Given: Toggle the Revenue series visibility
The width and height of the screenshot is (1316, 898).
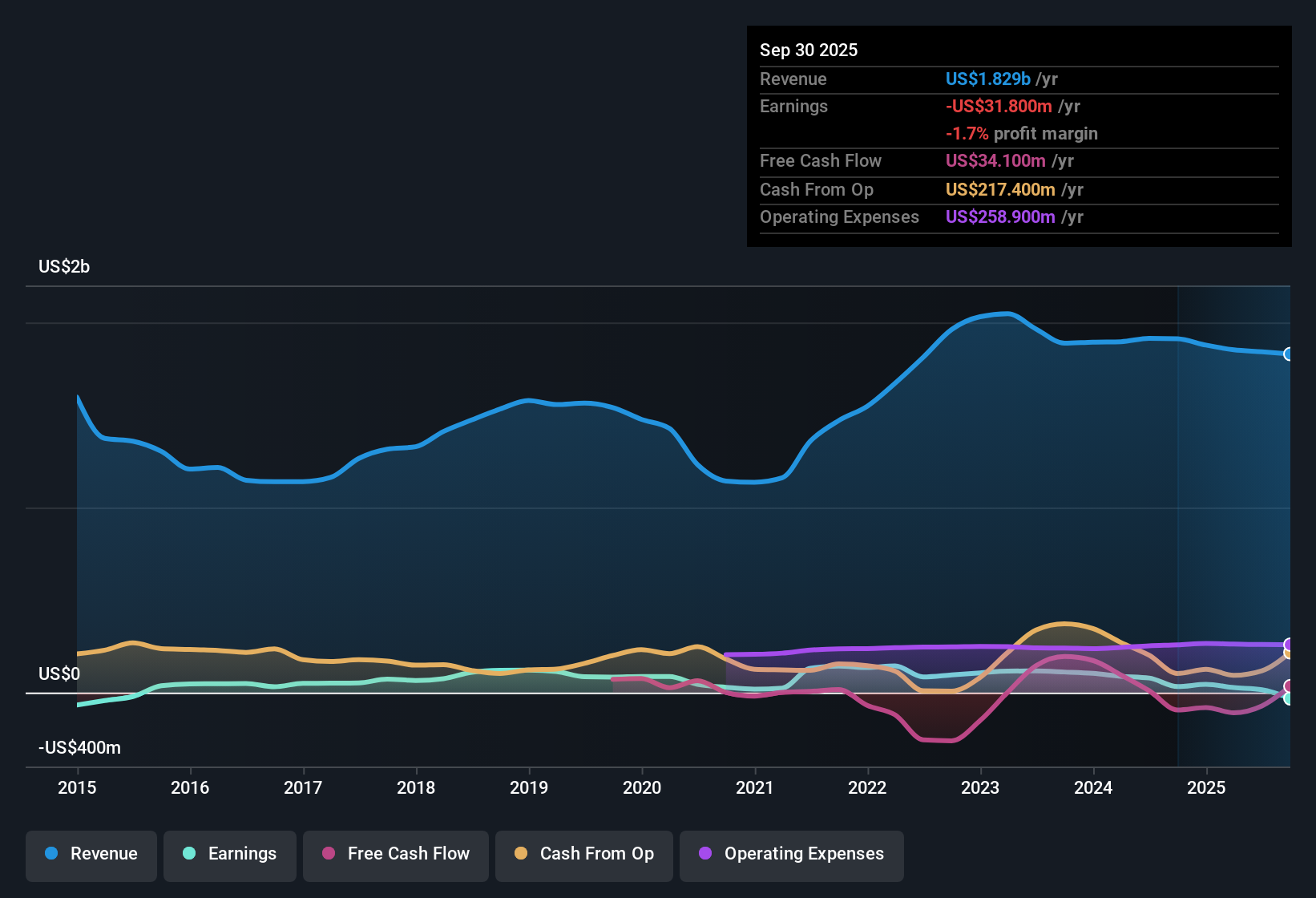Looking at the screenshot, I should coord(91,854).
